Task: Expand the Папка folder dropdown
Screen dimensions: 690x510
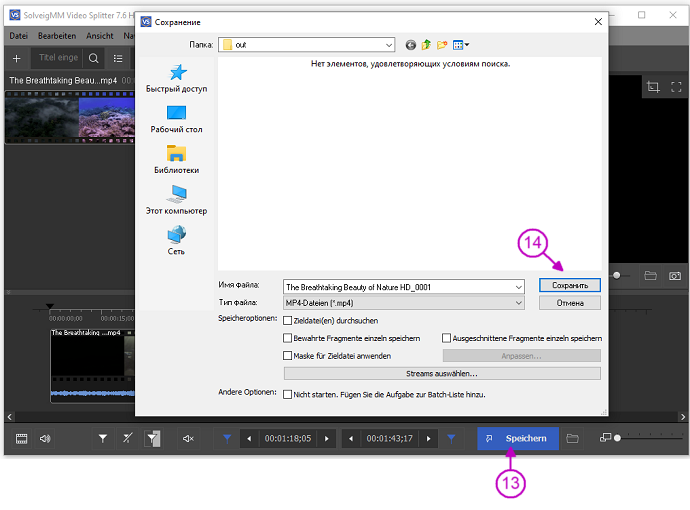Action: [x=389, y=45]
